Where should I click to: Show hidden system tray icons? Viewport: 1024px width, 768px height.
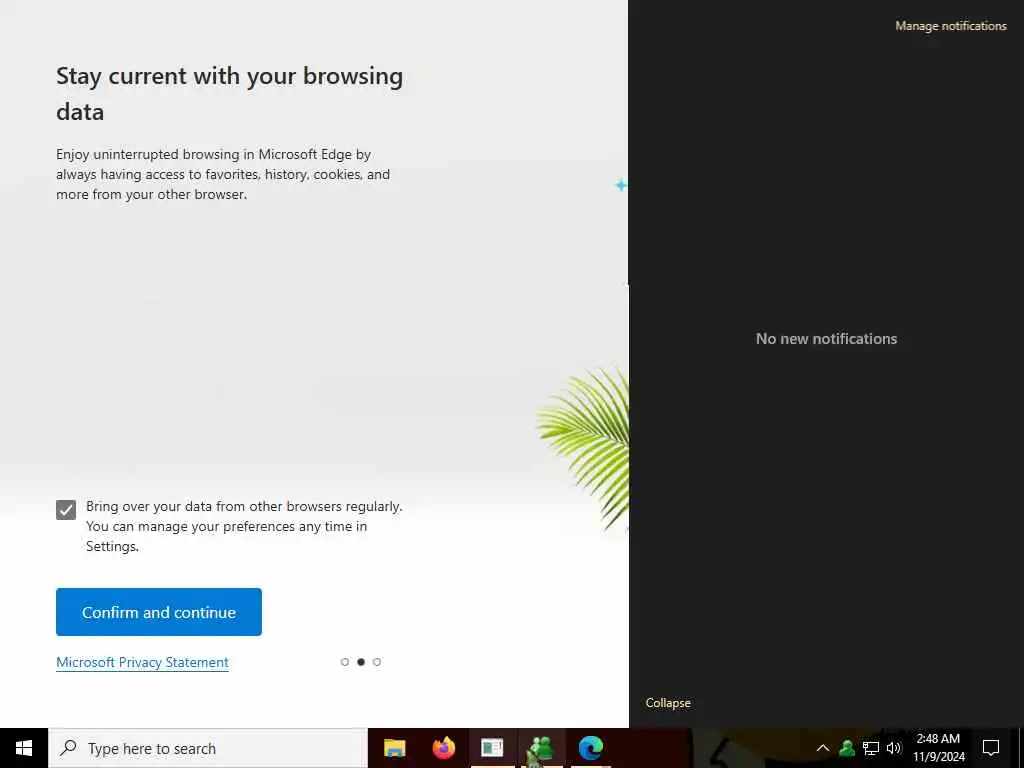pyautogui.click(x=823, y=748)
